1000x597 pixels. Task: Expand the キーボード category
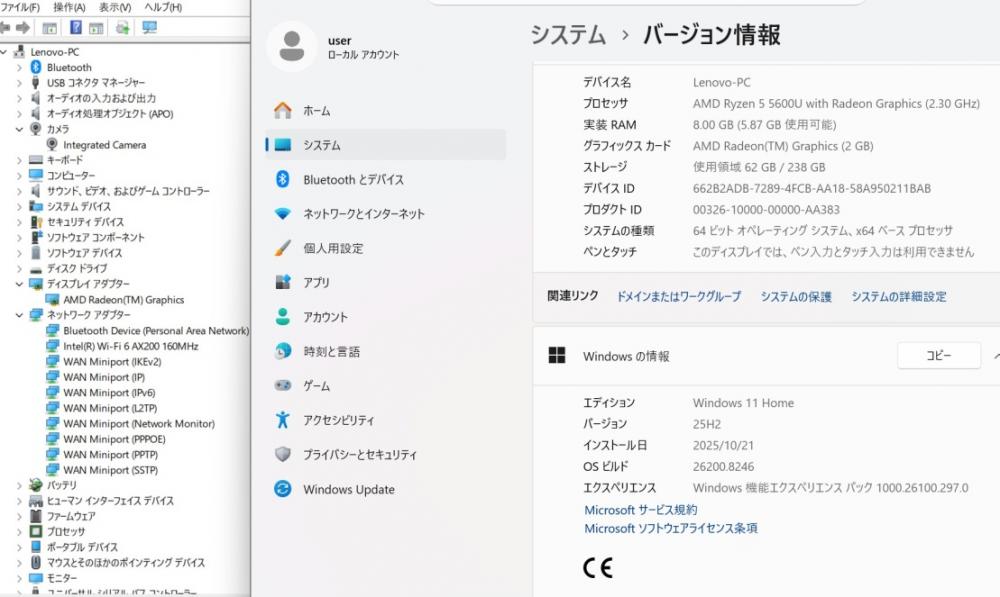pyautogui.click(x=19, y=160)
